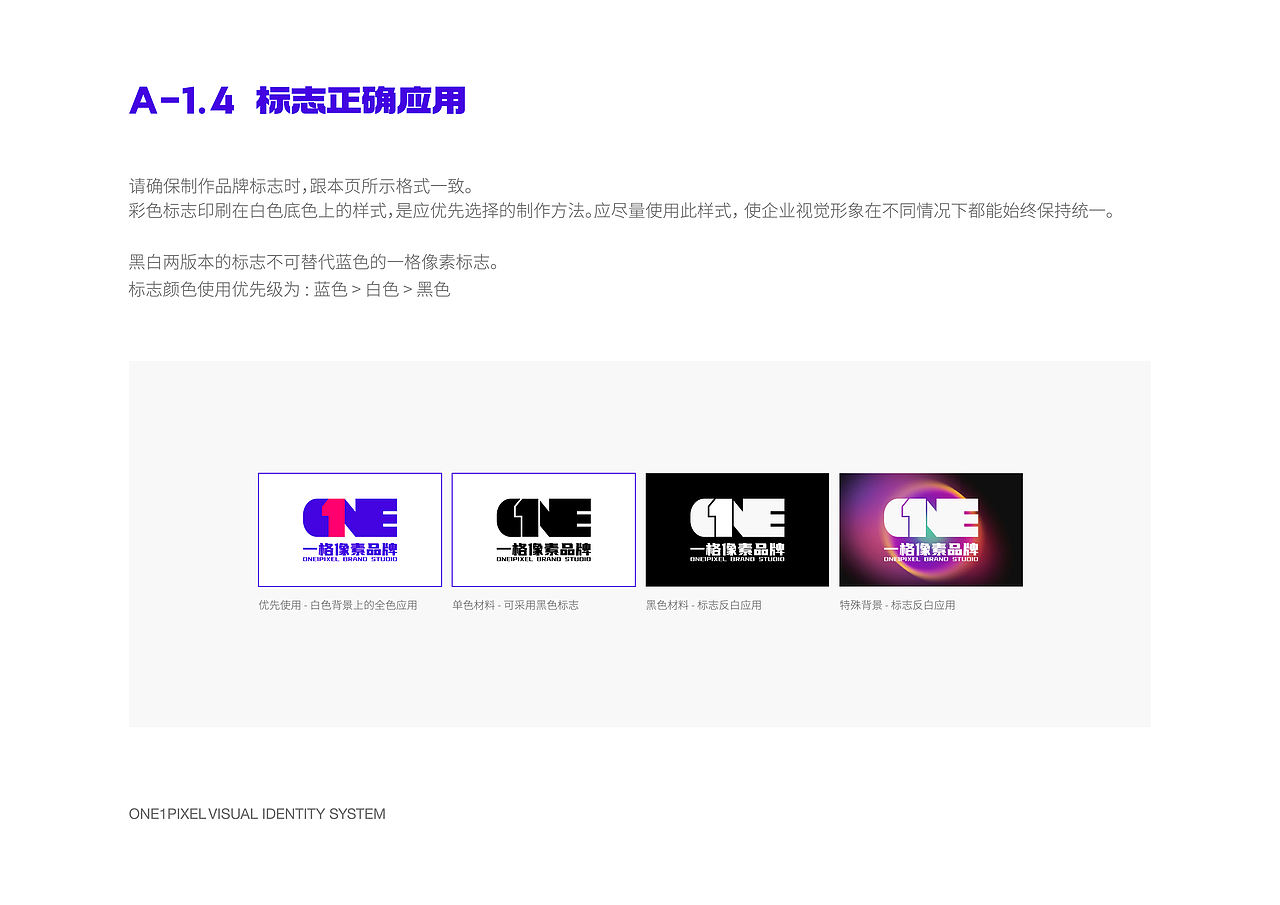Select the white logo on black background
Image resolution: width=1280 pixels, height=905 pixels.
737,530
